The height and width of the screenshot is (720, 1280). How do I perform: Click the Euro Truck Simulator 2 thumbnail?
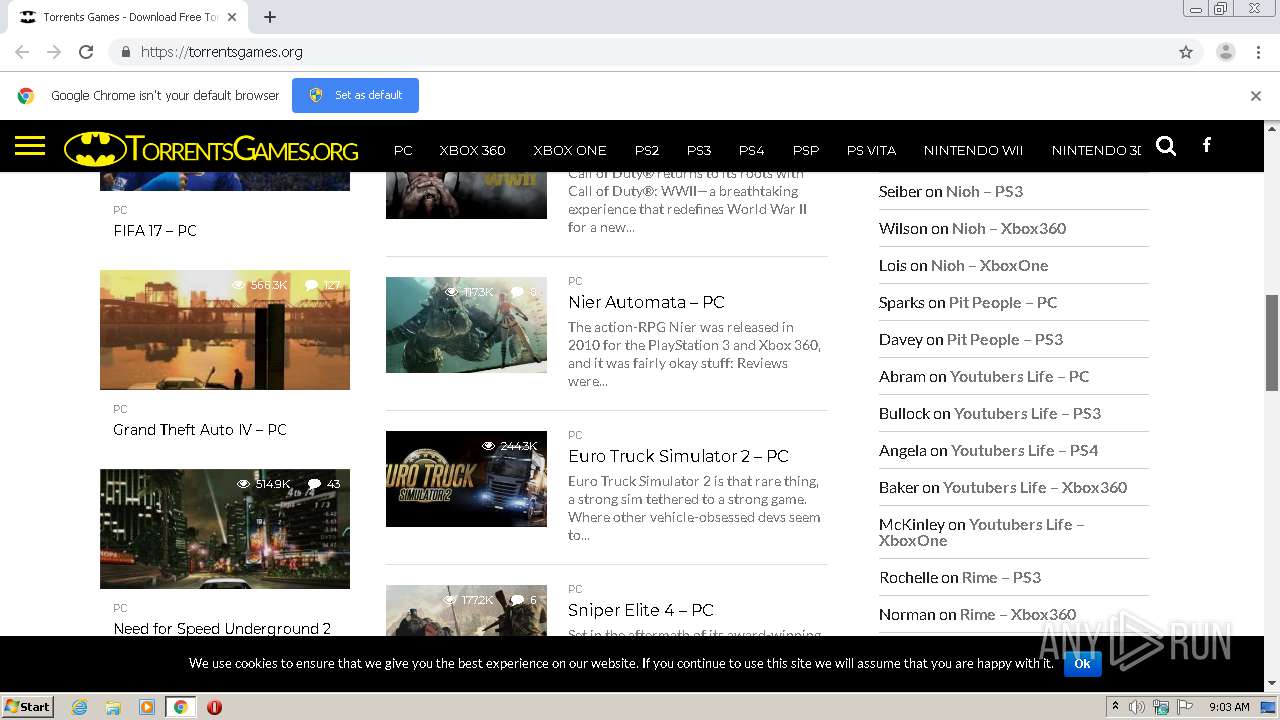[466, 479]
